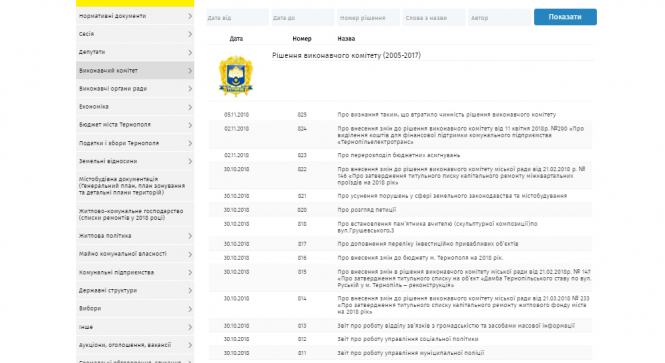665x363 pixels.
Task: Open Про доповнення переліку інвестиційно привабливих об'єктів
Action: coord(428,244)
